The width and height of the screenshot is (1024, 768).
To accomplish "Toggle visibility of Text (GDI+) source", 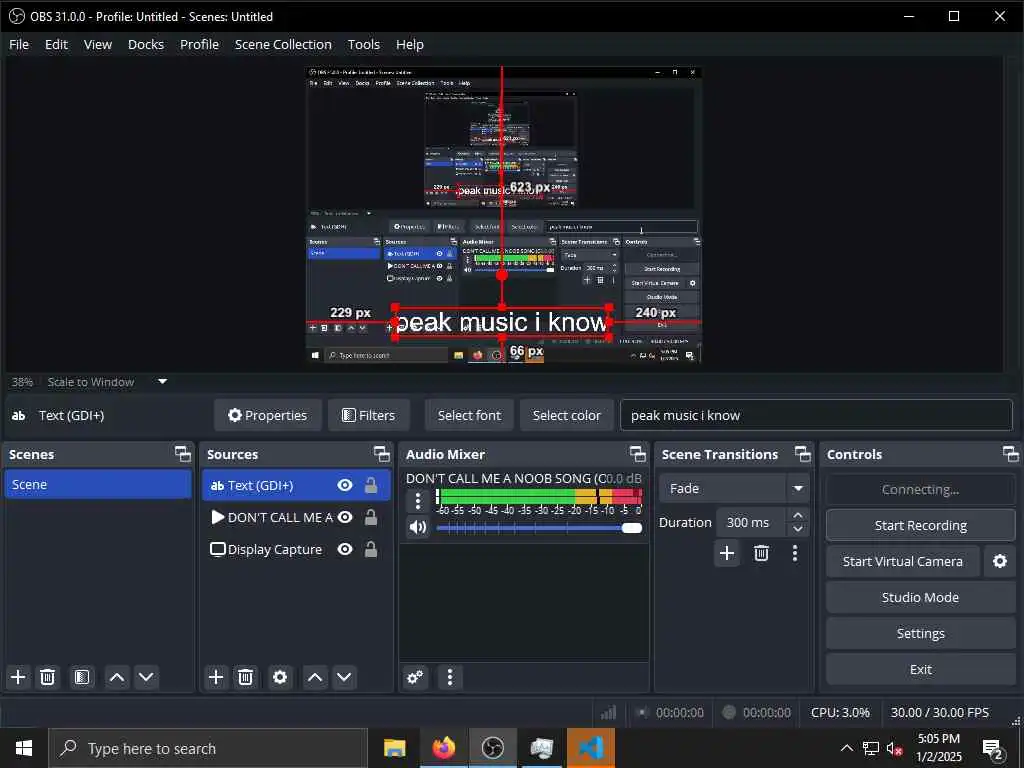I will pyautogui.click(x=345, y=485).
